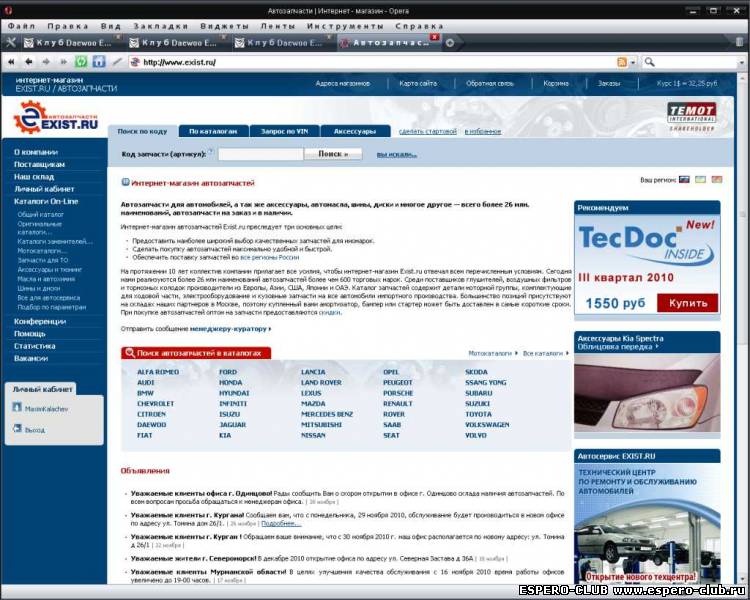Click the менеджеру-куратору link
Image resolution: width=750 pixels, height=600 pixels.
tap(229, 329)
